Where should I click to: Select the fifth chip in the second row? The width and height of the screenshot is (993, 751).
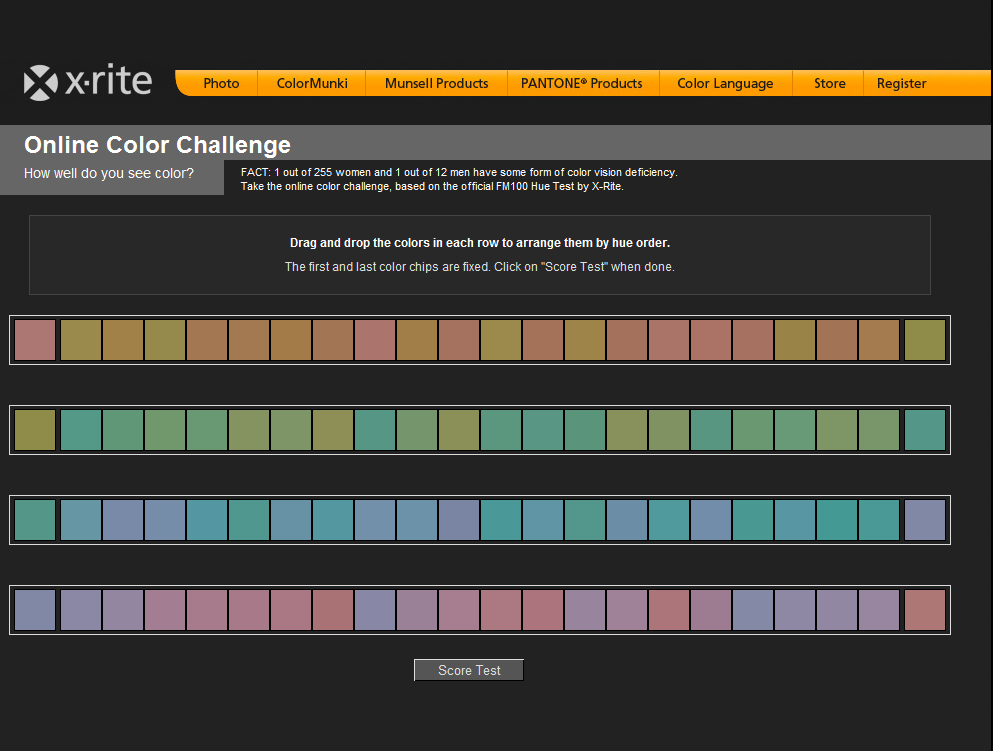point(207,430)
